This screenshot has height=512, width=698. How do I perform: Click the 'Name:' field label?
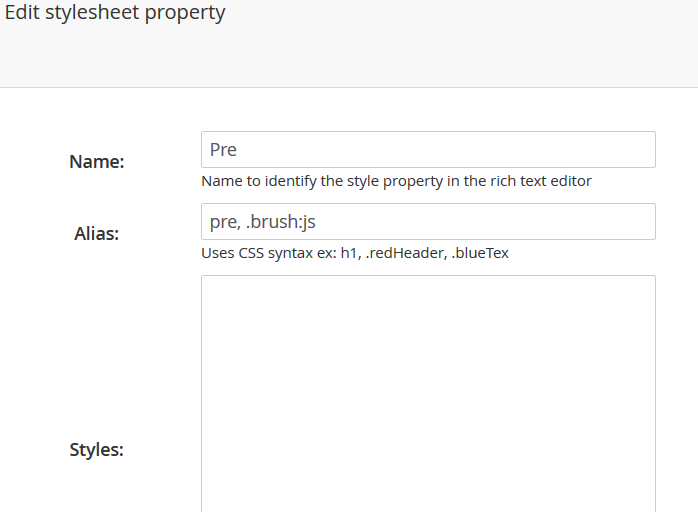pos(97,161)
